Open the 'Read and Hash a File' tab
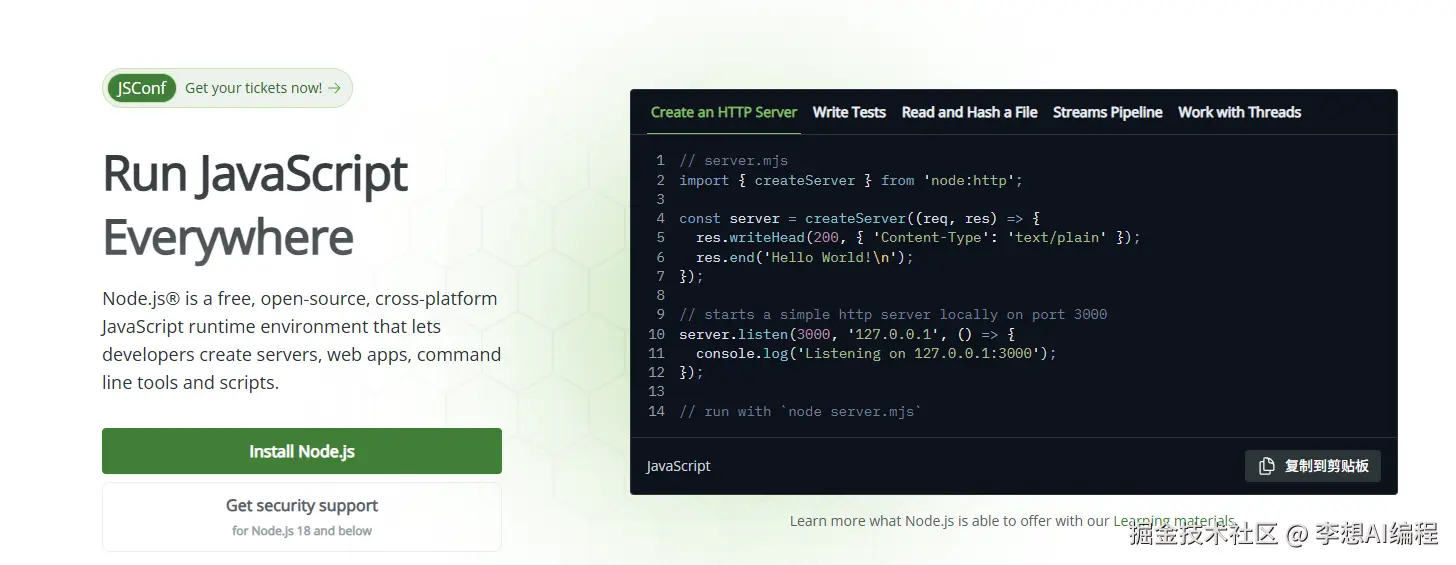 pyautogui.click(x=970, y=112)
